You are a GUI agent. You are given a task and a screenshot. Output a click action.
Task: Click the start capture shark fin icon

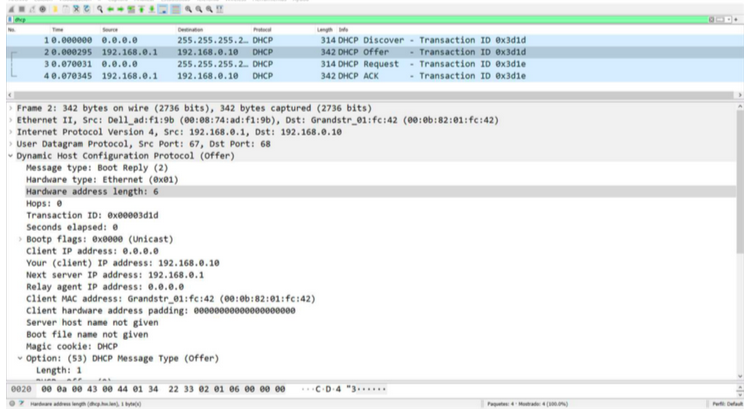coord(11,9)
